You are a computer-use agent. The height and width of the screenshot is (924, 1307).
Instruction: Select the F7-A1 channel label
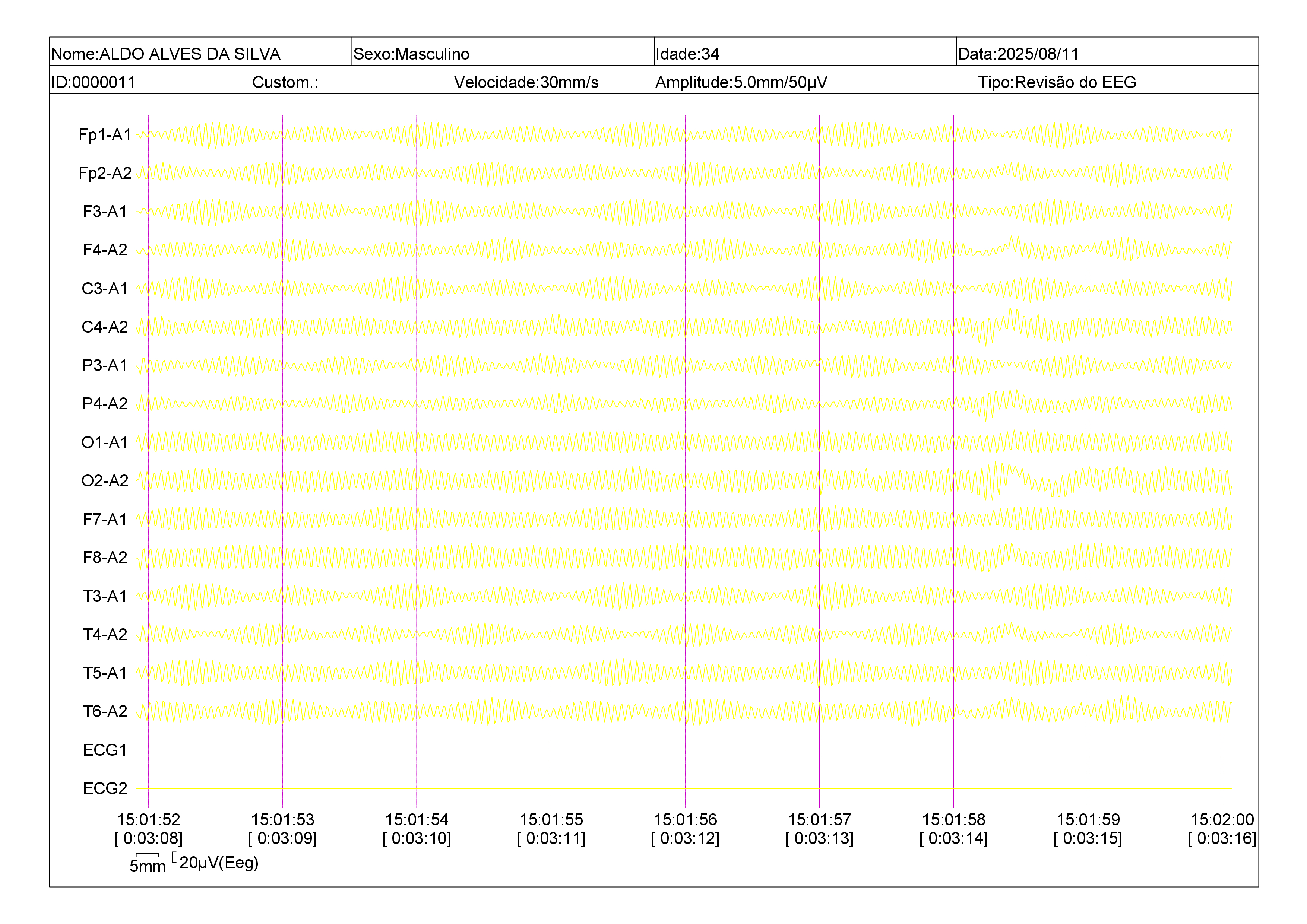click(105, 519)
